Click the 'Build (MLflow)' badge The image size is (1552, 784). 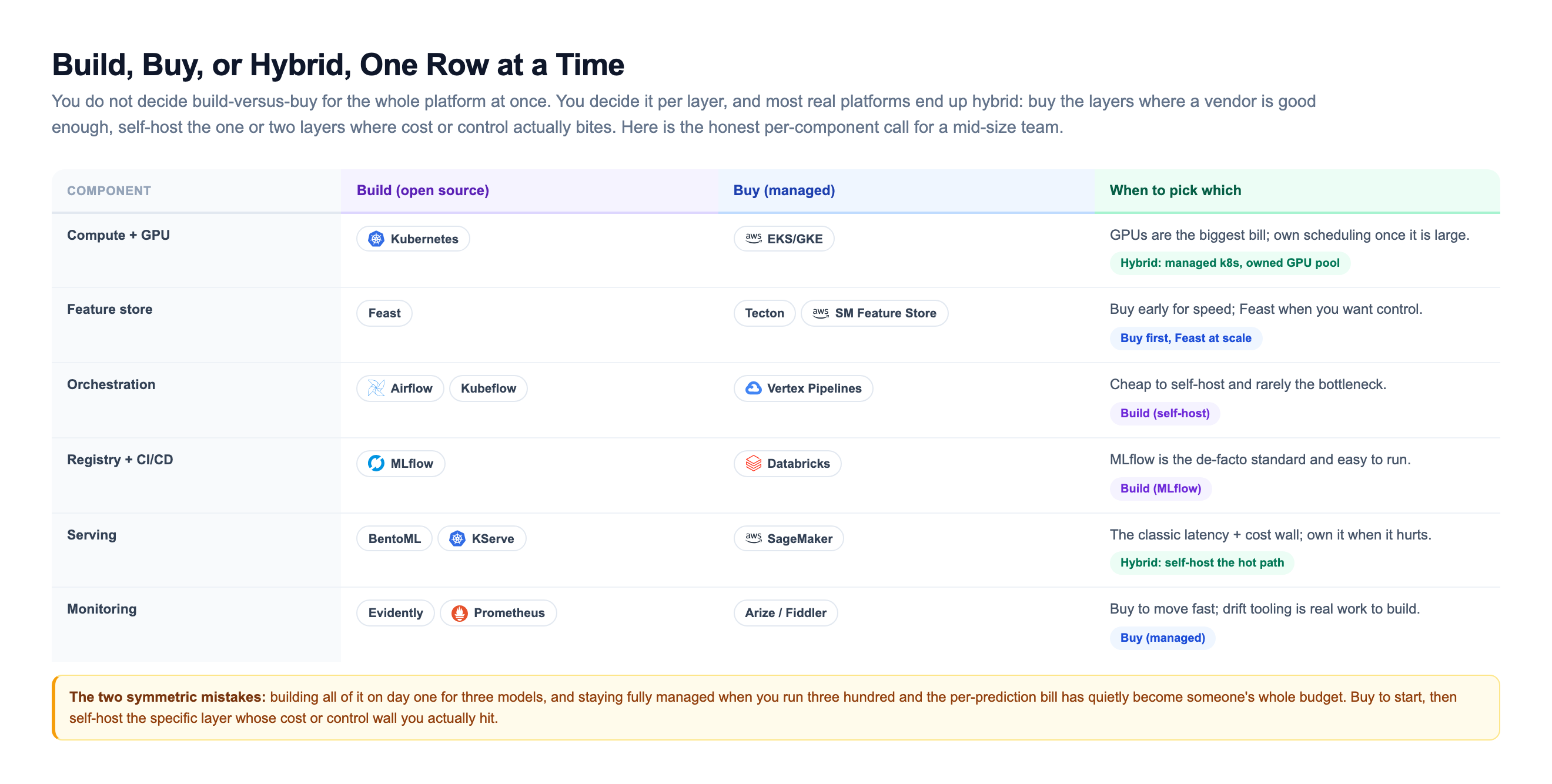click(1160, 488)
